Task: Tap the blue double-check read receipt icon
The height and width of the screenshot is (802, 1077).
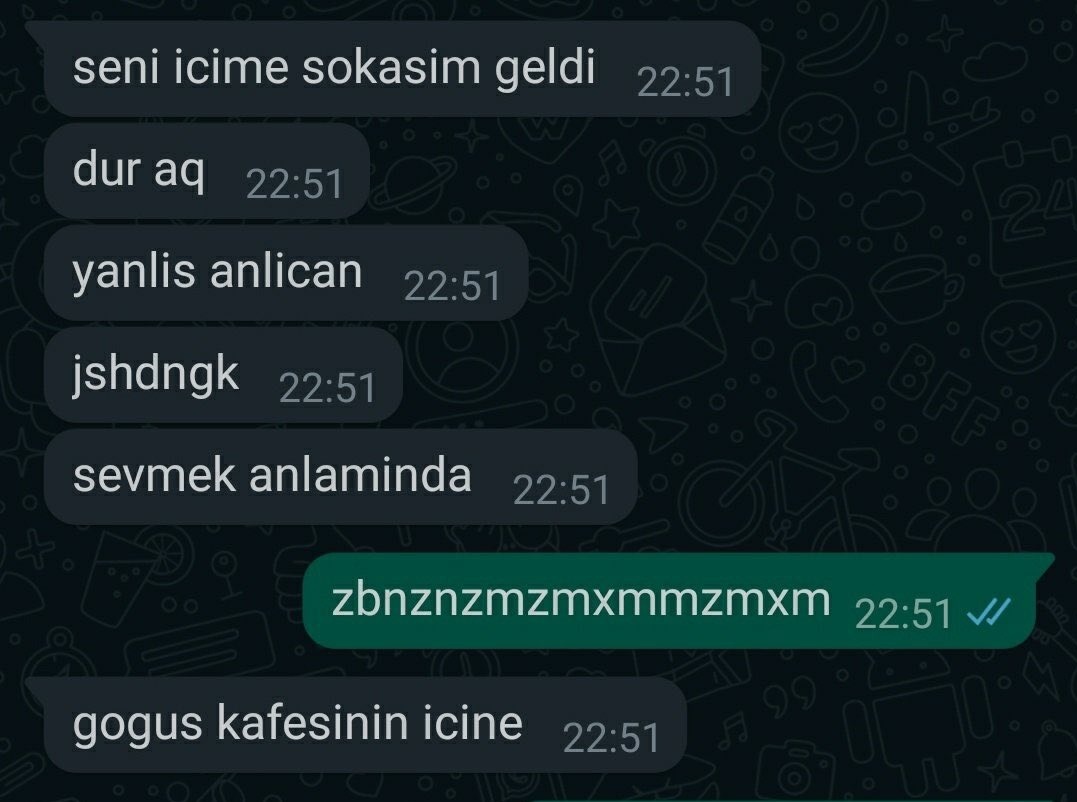Action: point(988,612)
